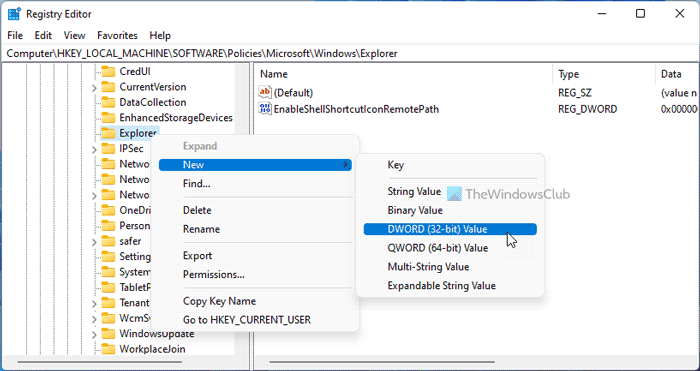Create a new DWORD (32-bit) Value

(x=450, y=229)
